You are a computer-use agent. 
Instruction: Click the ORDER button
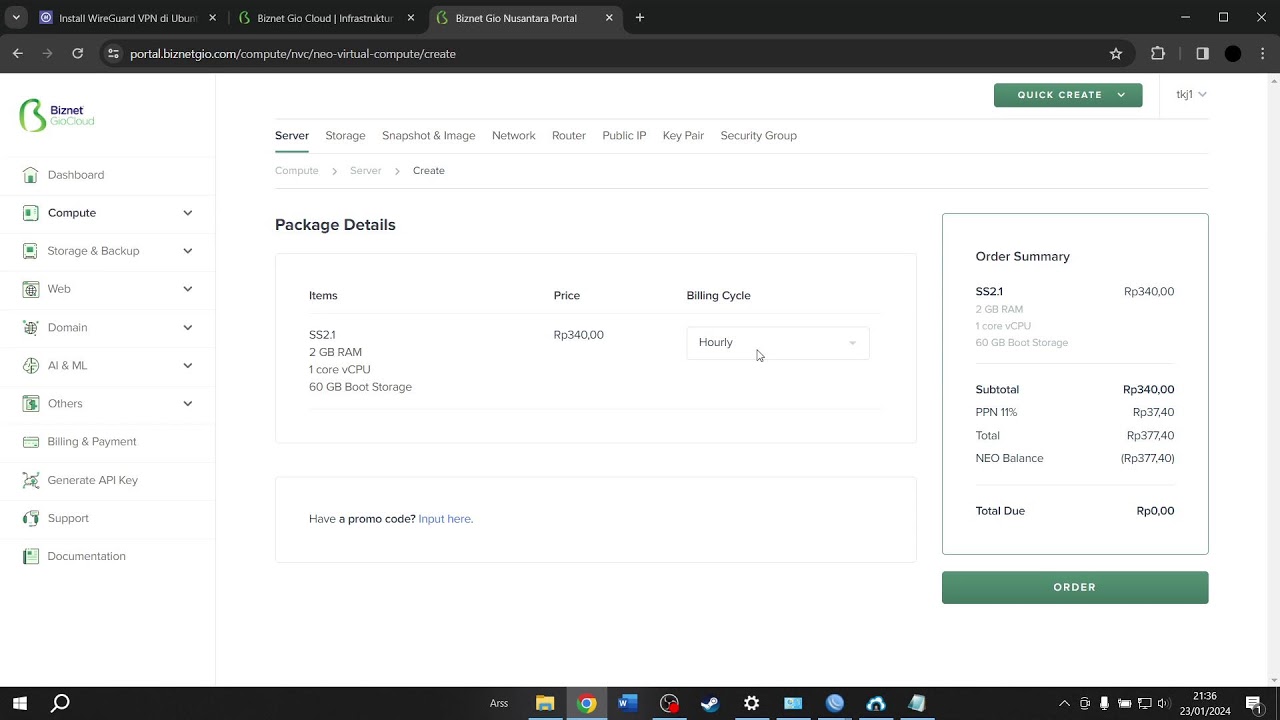coord(1075,588)
